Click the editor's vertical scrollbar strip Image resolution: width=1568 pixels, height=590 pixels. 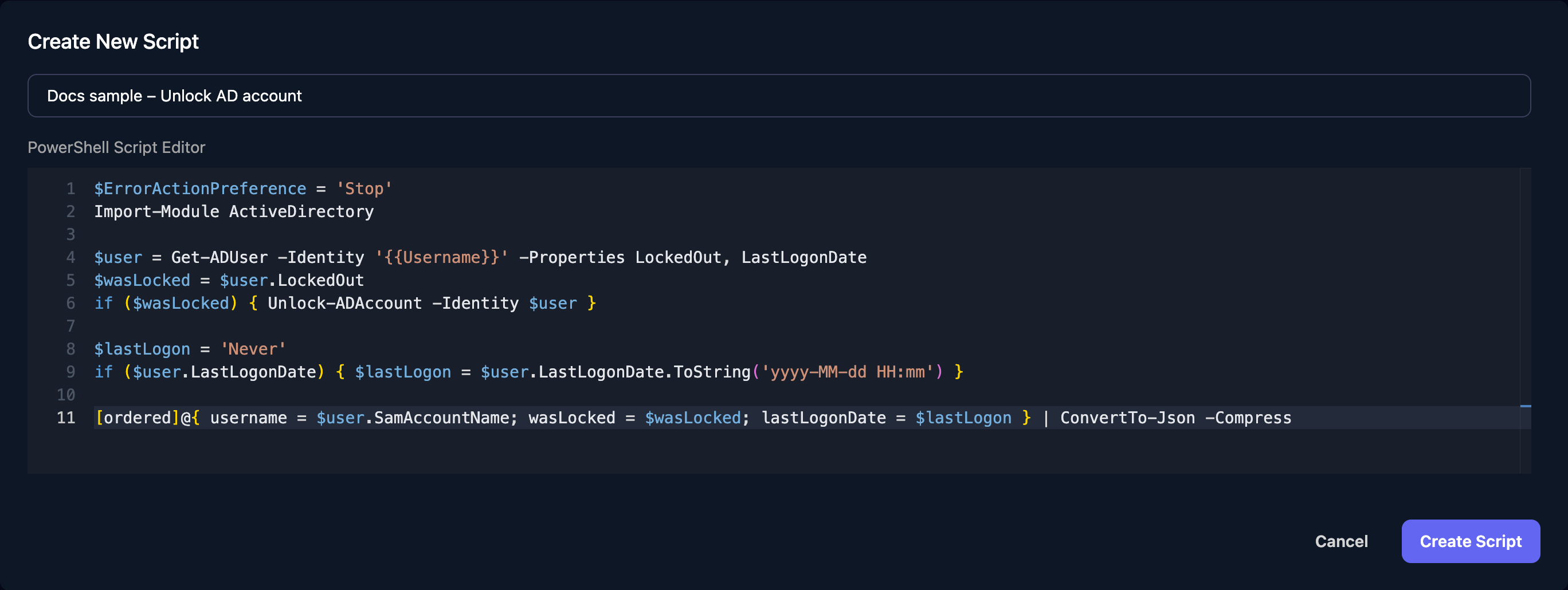coord(1525,320)
